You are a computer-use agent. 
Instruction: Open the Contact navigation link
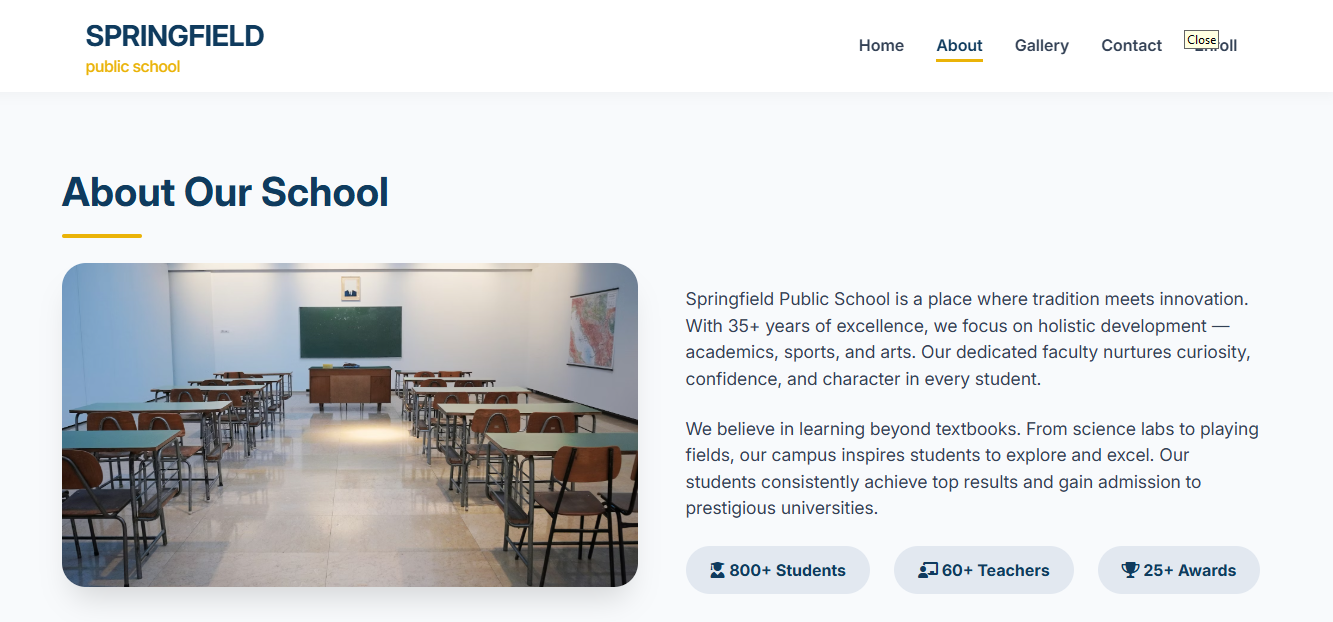coord(1131,45)
